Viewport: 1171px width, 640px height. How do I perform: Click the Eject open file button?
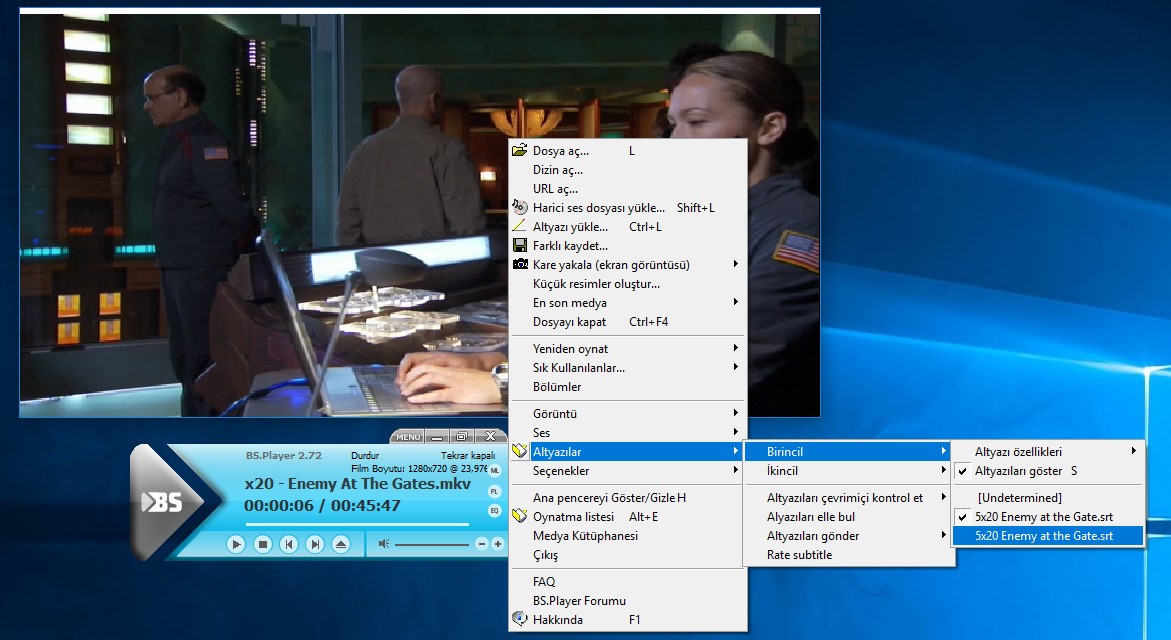click(341, 544)
